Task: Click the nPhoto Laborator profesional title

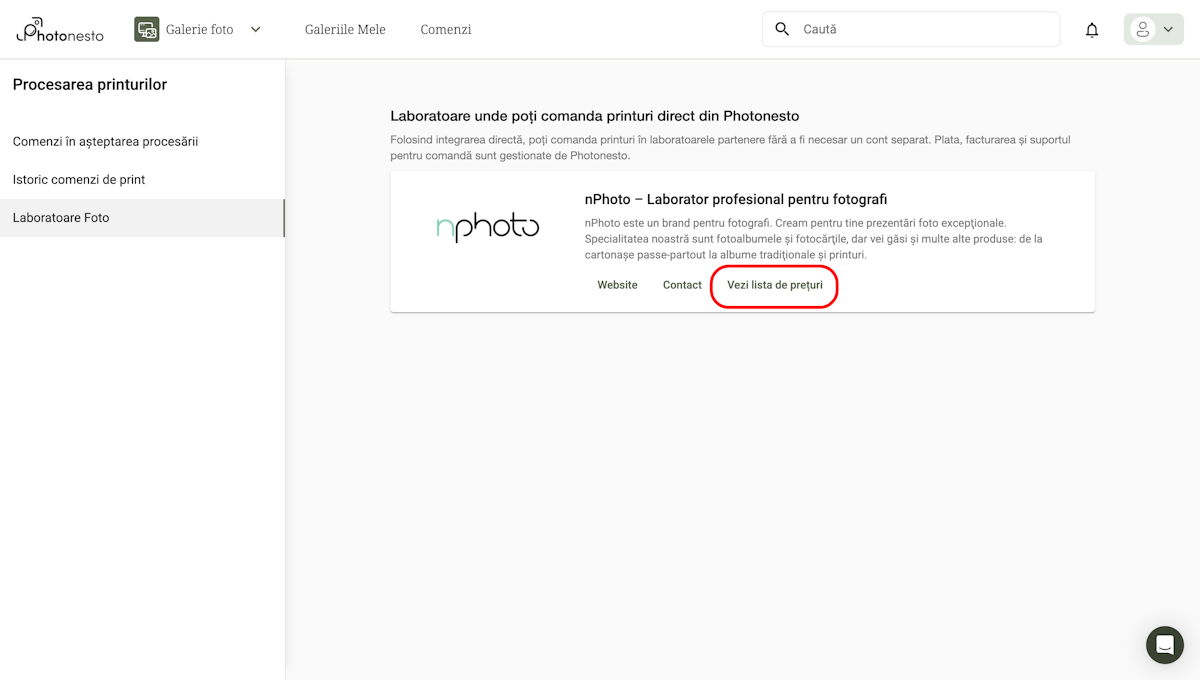Action: 736,200
